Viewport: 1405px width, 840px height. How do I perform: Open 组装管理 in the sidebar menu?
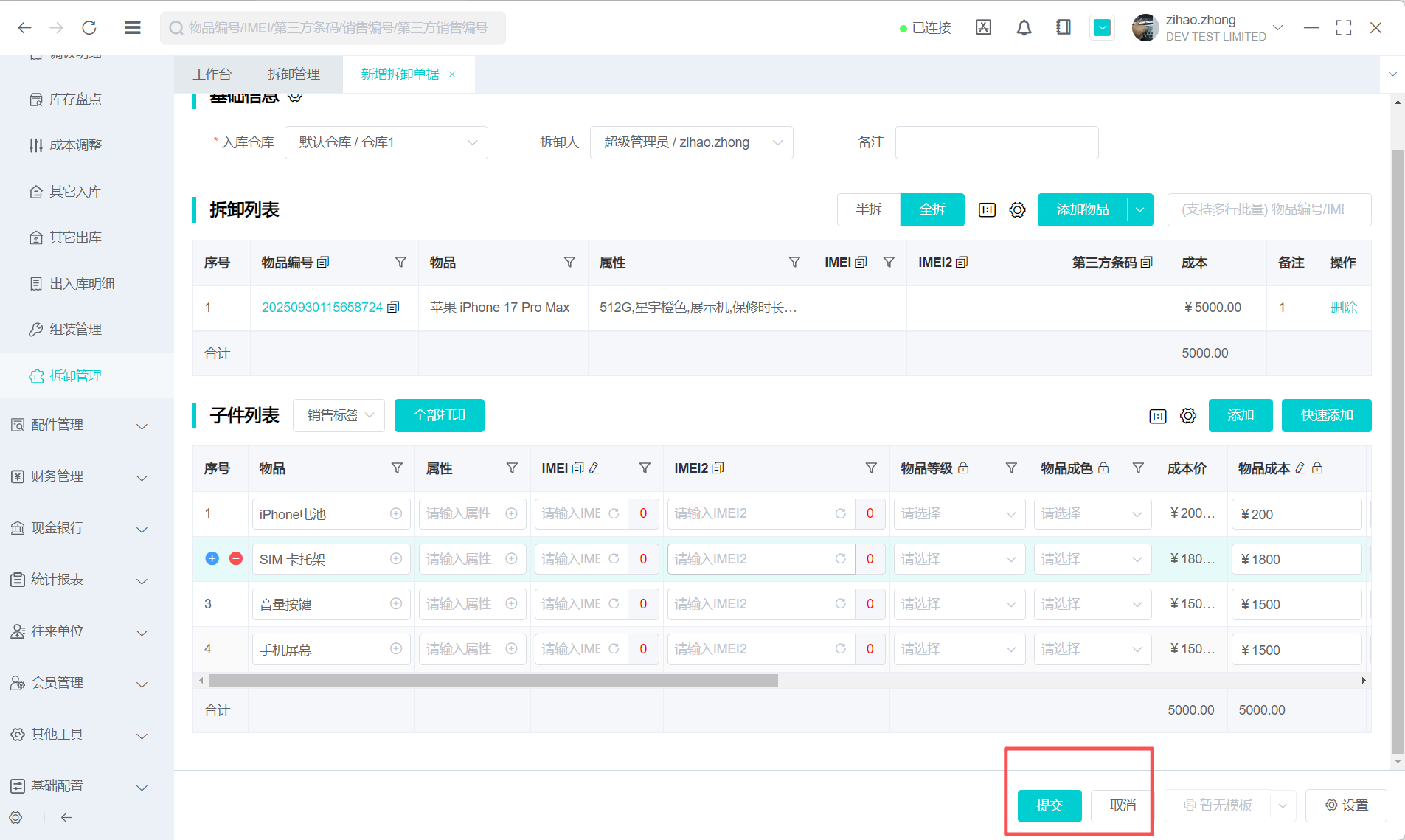(75, 330)
